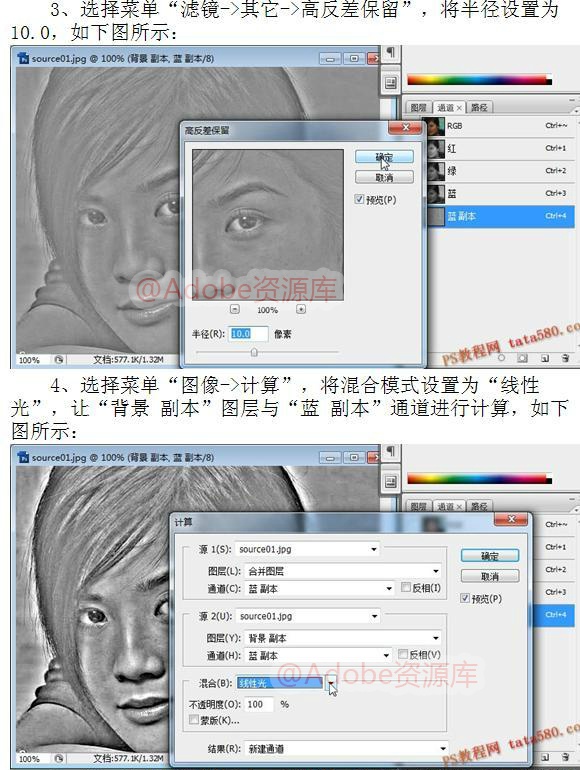The height and width of the screenshot is (770, 580).
Task: Click High Pass dialog preview image
Action: 268,225
